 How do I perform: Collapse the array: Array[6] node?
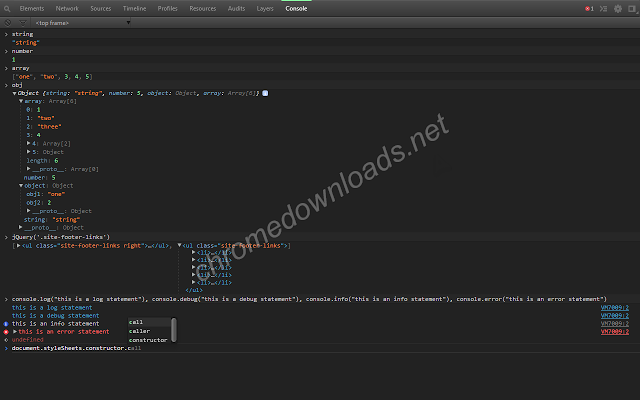(x=21, y=101)
